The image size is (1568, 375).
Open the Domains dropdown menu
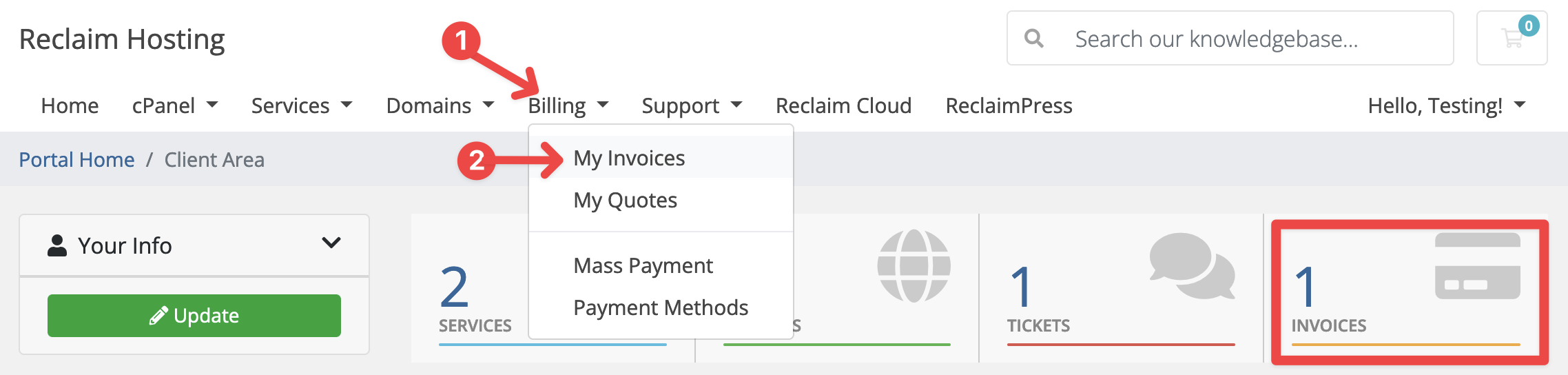click(440, 105)
